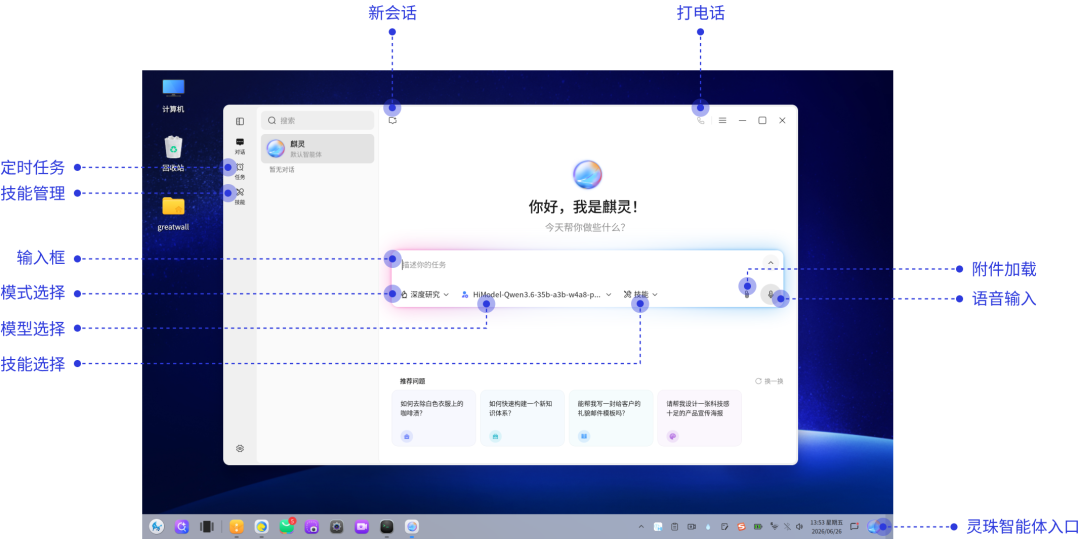This screenshot has width=1080, height=539.
Task: Expand the hidden tray icons chevron
Action: click(641, 527)
